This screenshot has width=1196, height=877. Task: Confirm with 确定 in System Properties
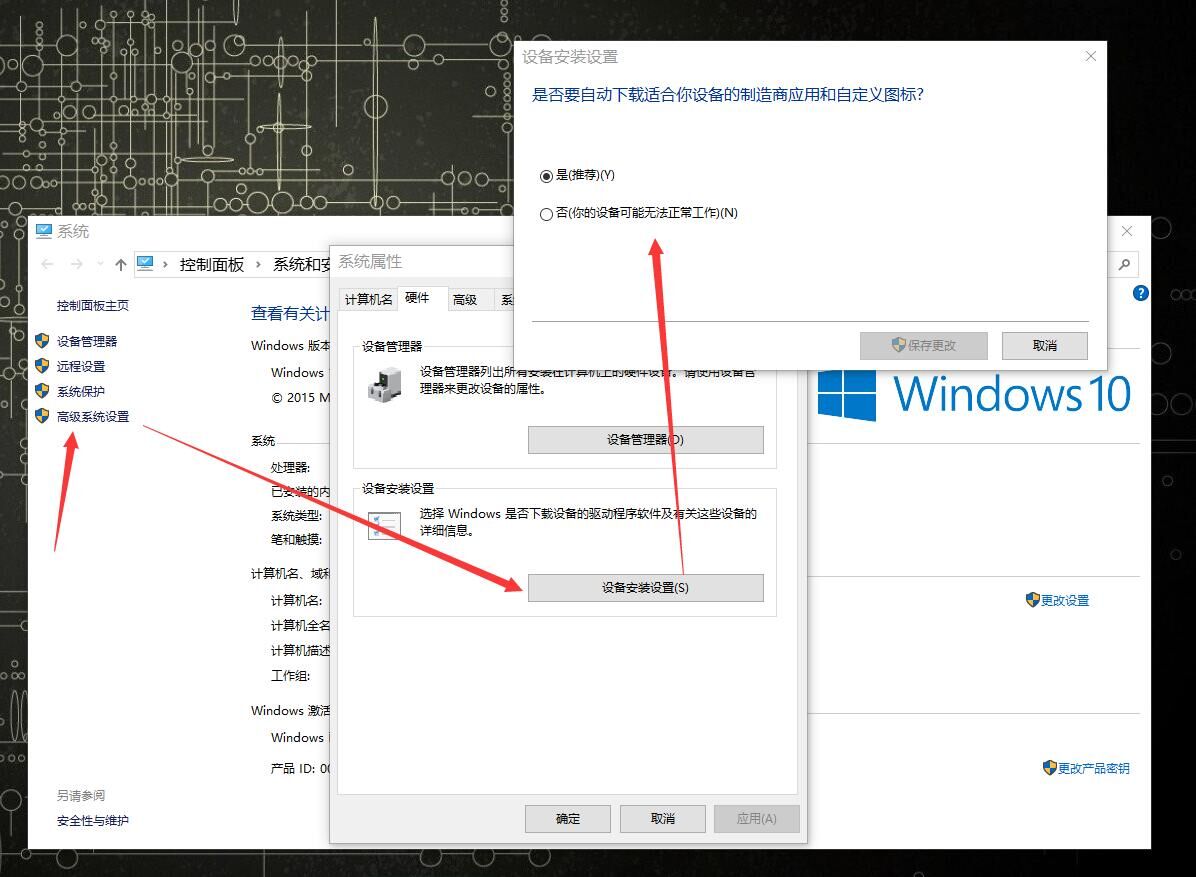567,818
